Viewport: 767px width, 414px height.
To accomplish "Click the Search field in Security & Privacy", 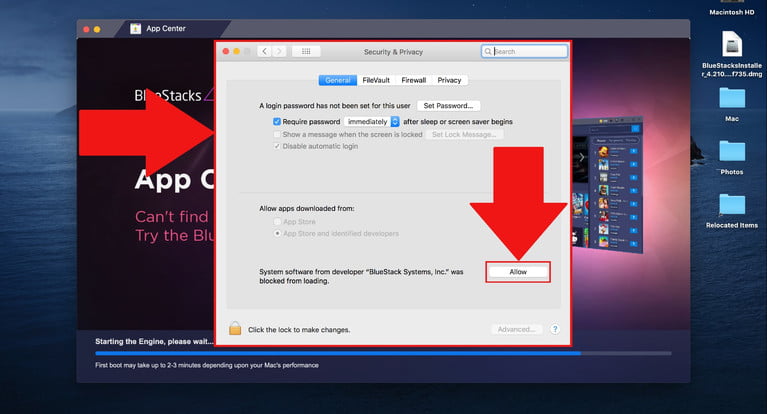I will [524, 51].
